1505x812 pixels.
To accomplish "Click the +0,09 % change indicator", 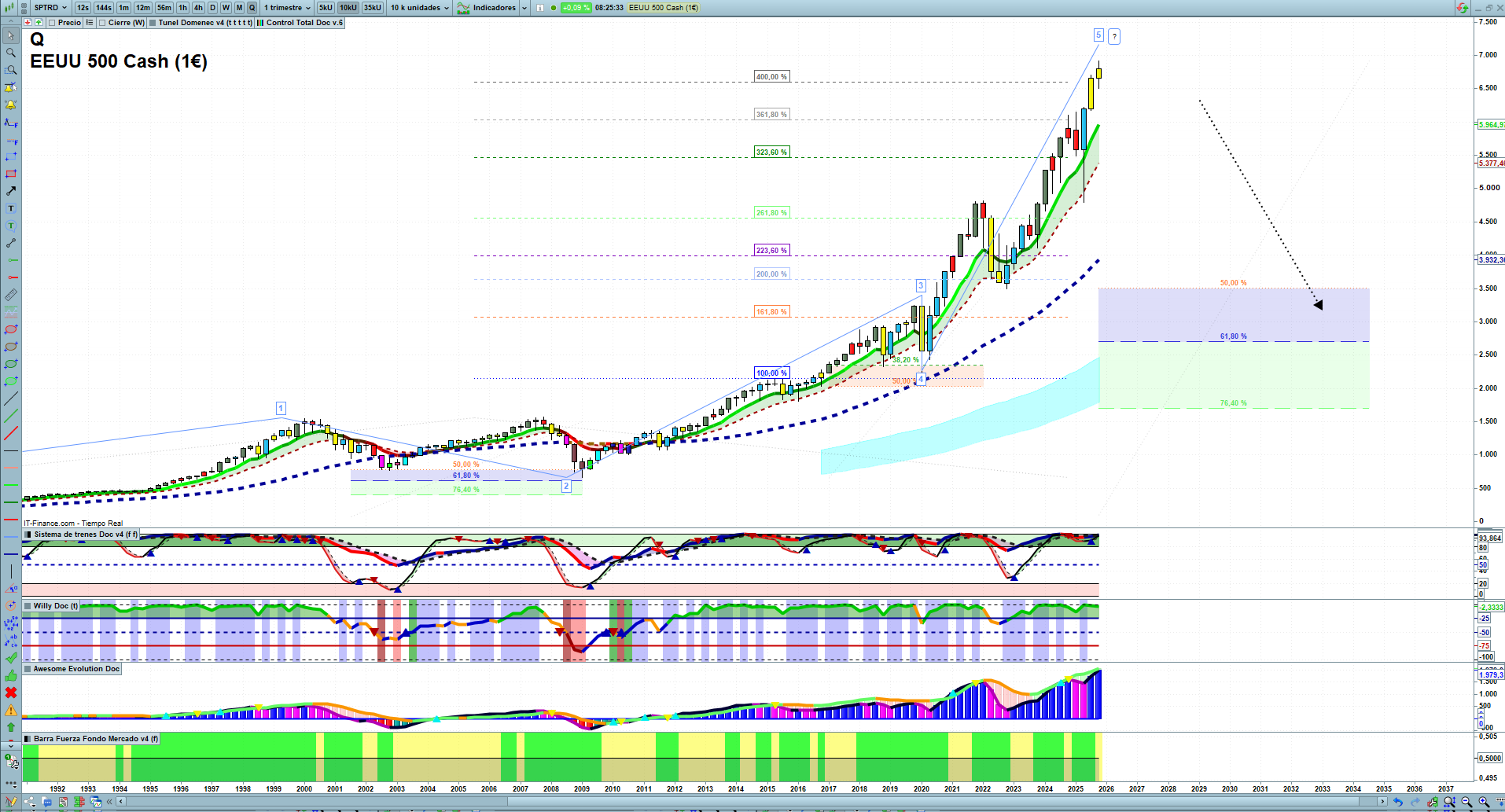I will [x=576, y=8].
